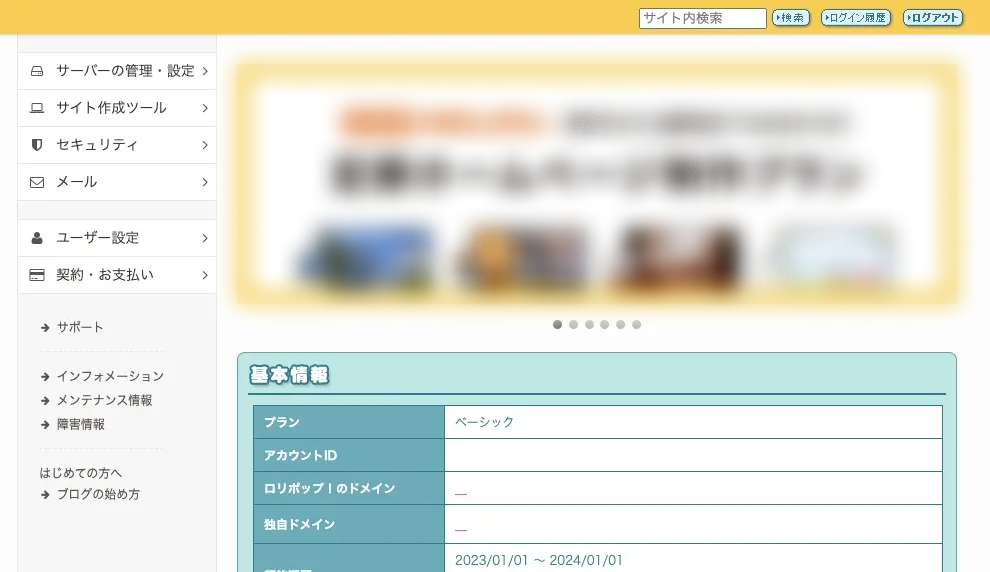Open the 障害情報 link
990x572 pixels.
[x=81, y=424]
